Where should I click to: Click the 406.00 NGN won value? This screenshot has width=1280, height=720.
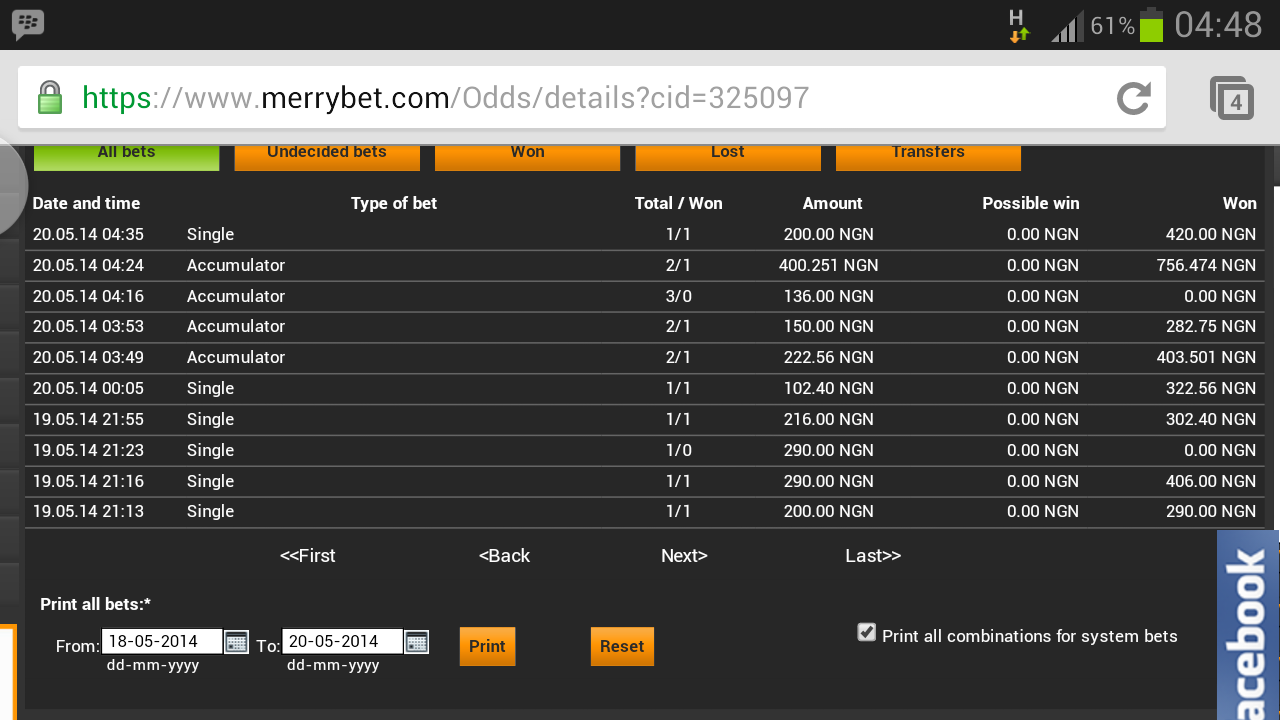[x=1211, y=482]
